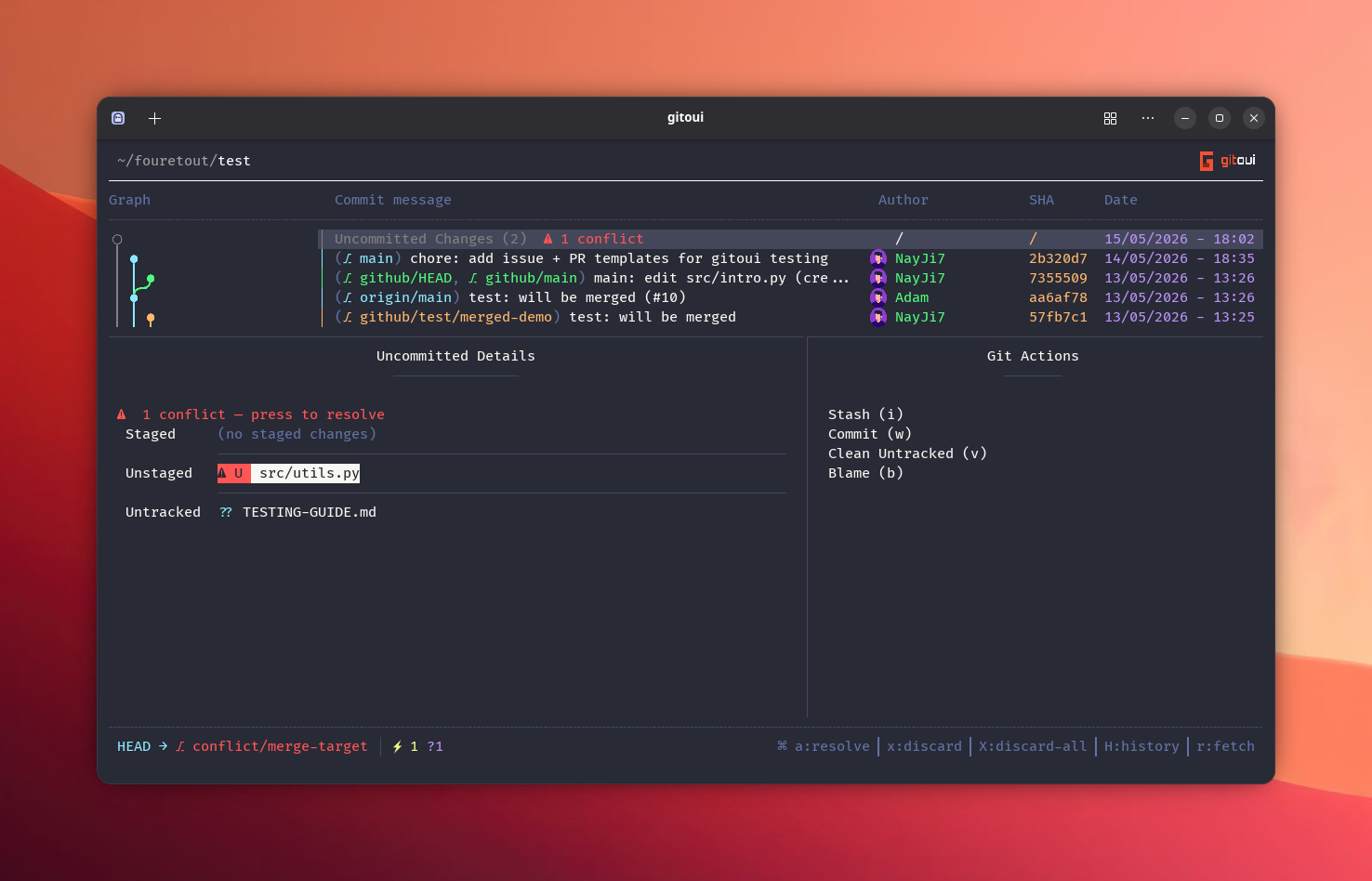Select commit 'chore: add issue + PR templates'
Screen dimensions: 1372x881
(x=791, y=258)
